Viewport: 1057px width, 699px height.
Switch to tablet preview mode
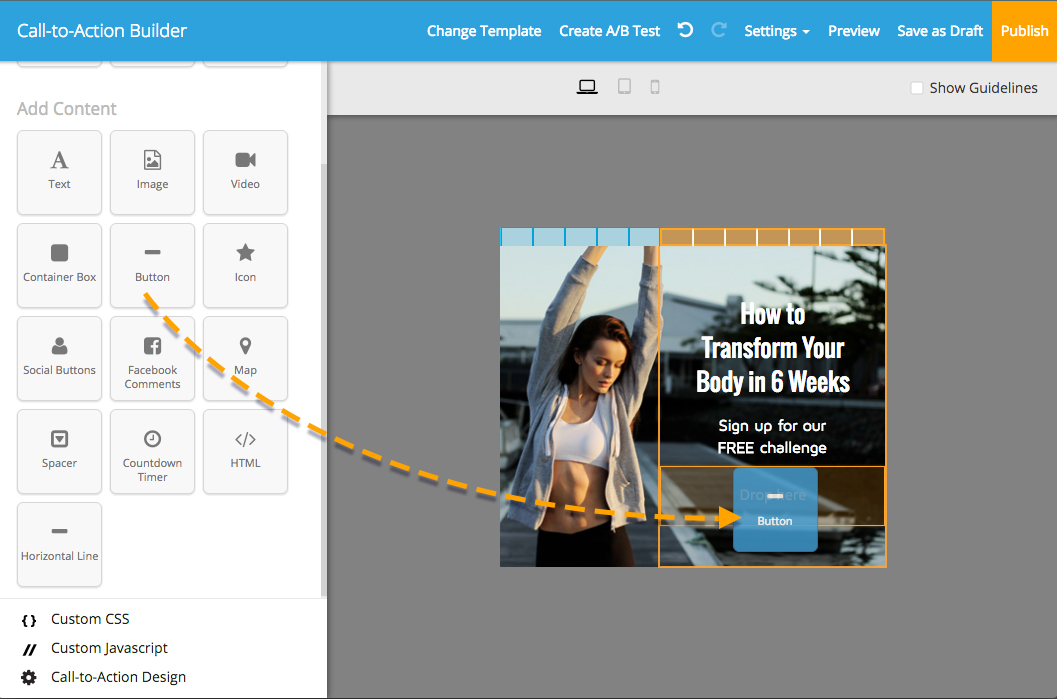coord(624,87)
